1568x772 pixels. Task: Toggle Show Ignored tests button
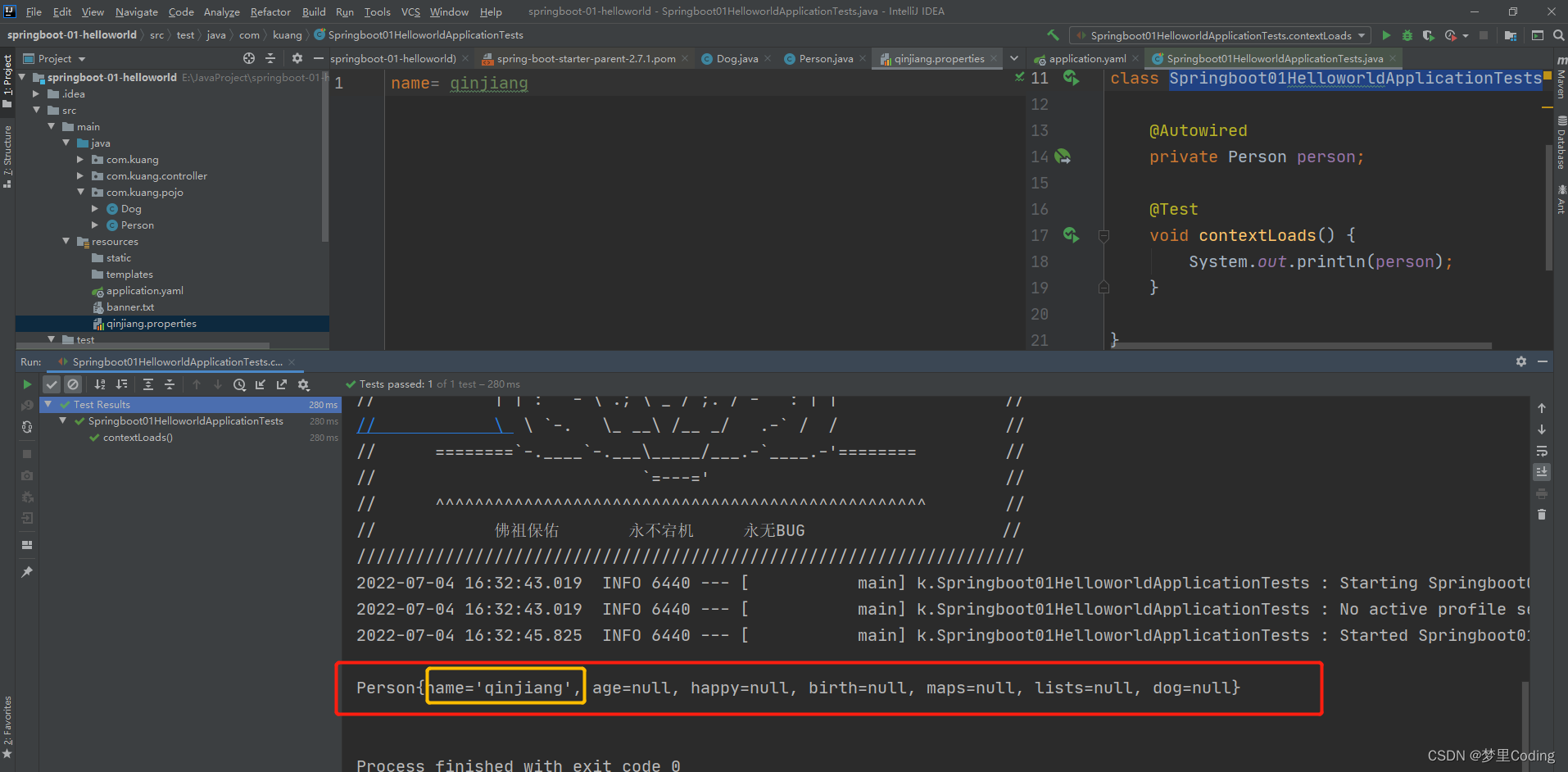pos(73,384)
